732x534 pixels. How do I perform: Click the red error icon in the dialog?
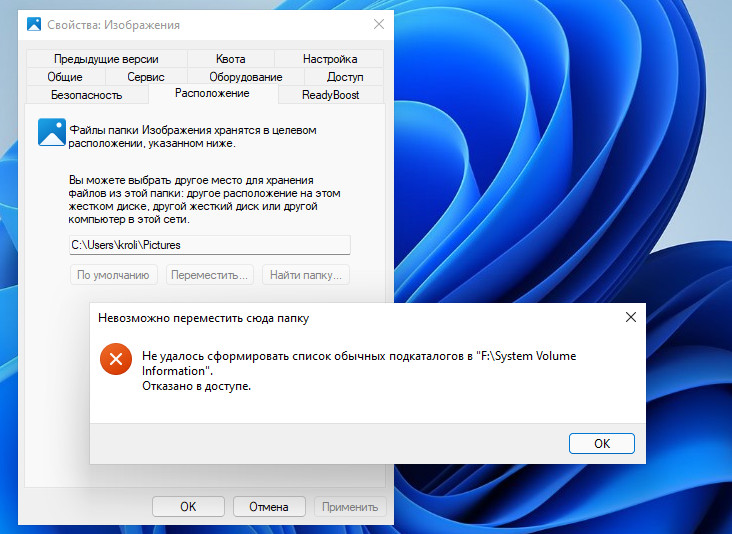click(116, 359)
